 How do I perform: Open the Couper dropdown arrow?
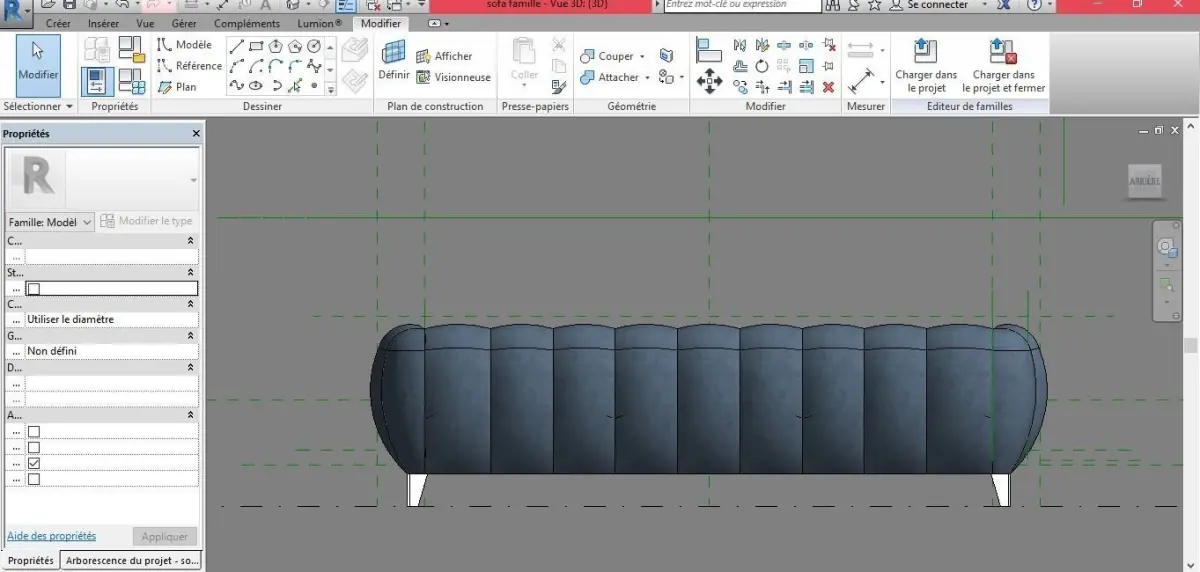click(x=642, y=57)
